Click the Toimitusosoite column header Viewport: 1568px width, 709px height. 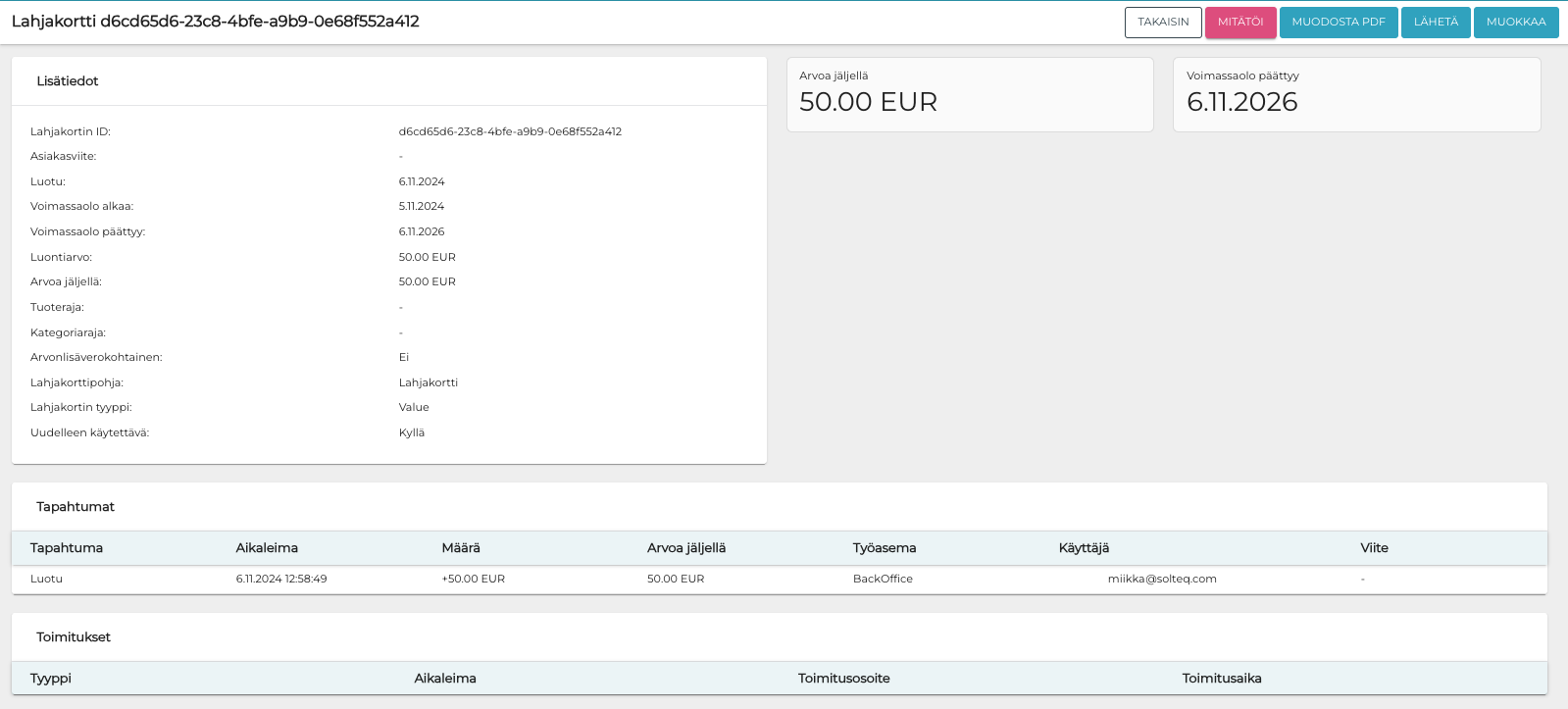[843, 679]
